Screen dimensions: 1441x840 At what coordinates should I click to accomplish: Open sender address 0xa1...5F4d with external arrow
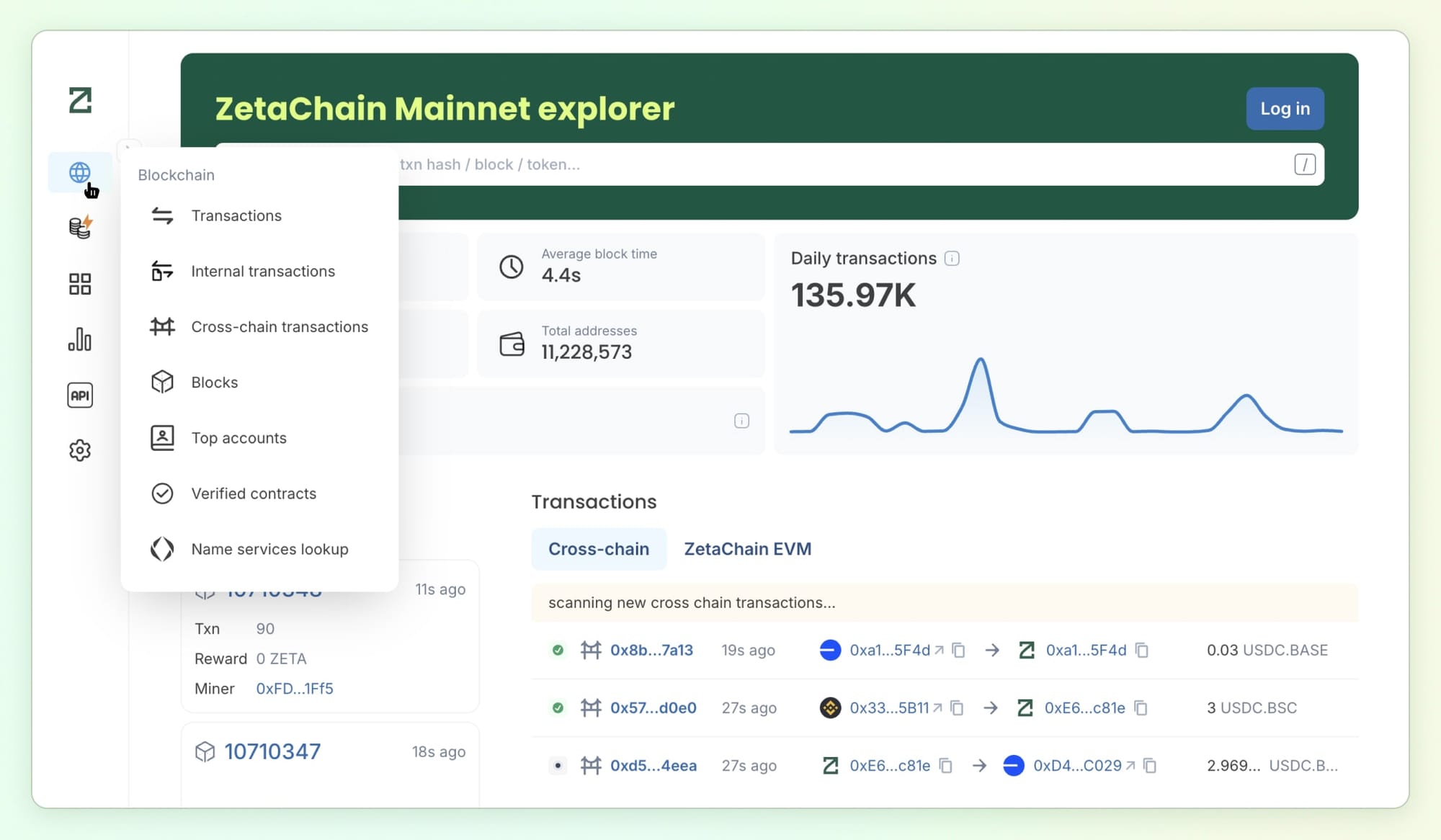coord(896,650)
